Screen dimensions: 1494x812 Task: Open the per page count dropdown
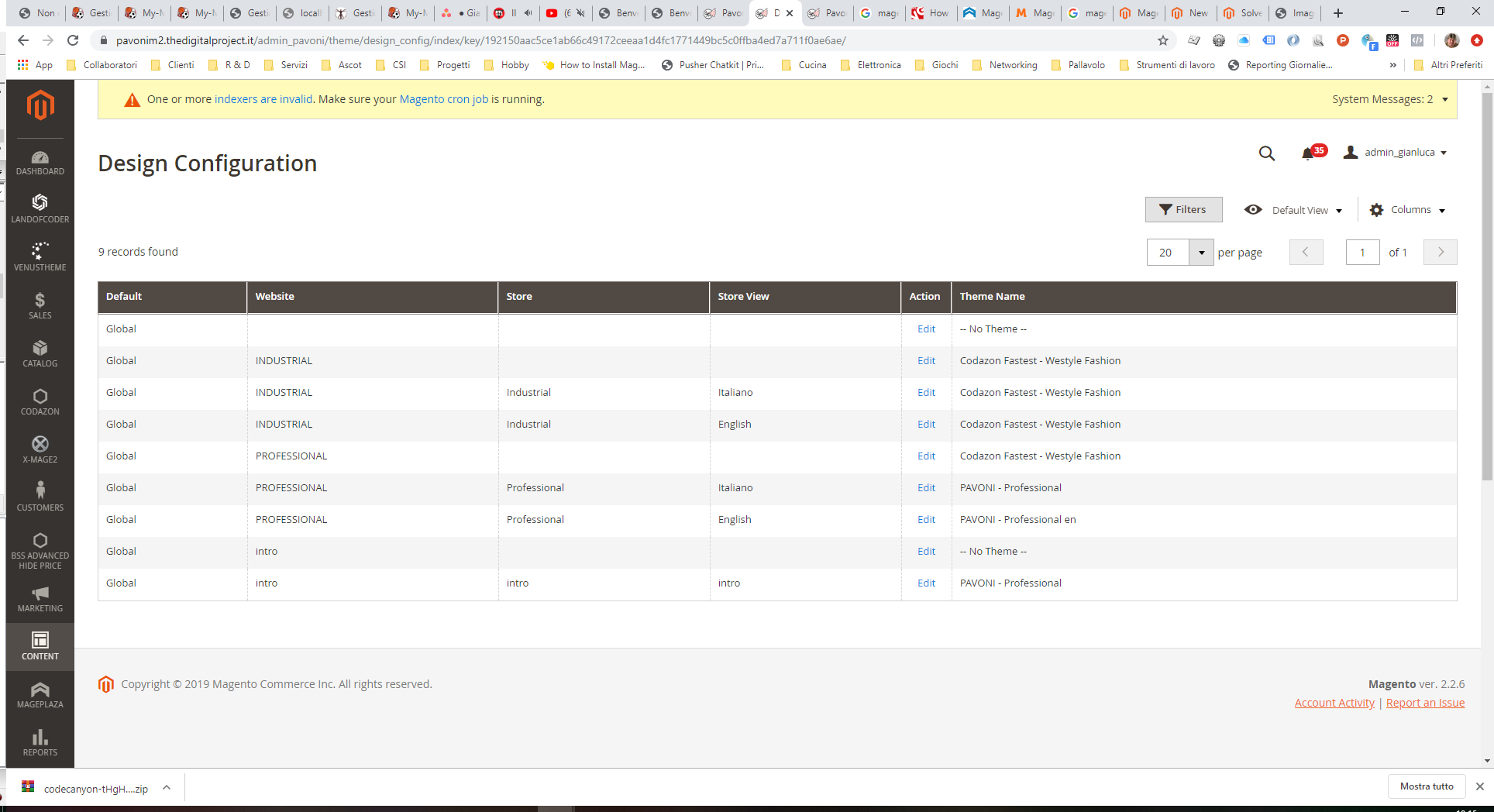click(1201, 252)
